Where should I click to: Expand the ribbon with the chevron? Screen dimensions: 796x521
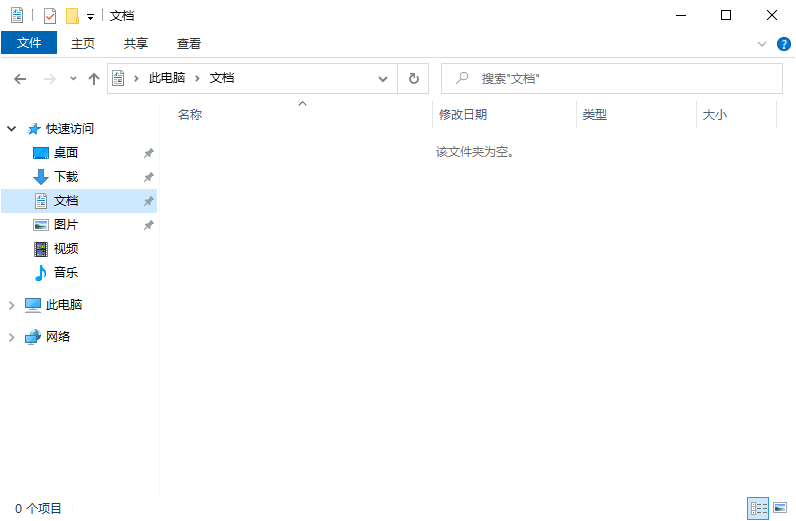pos(762,44)
